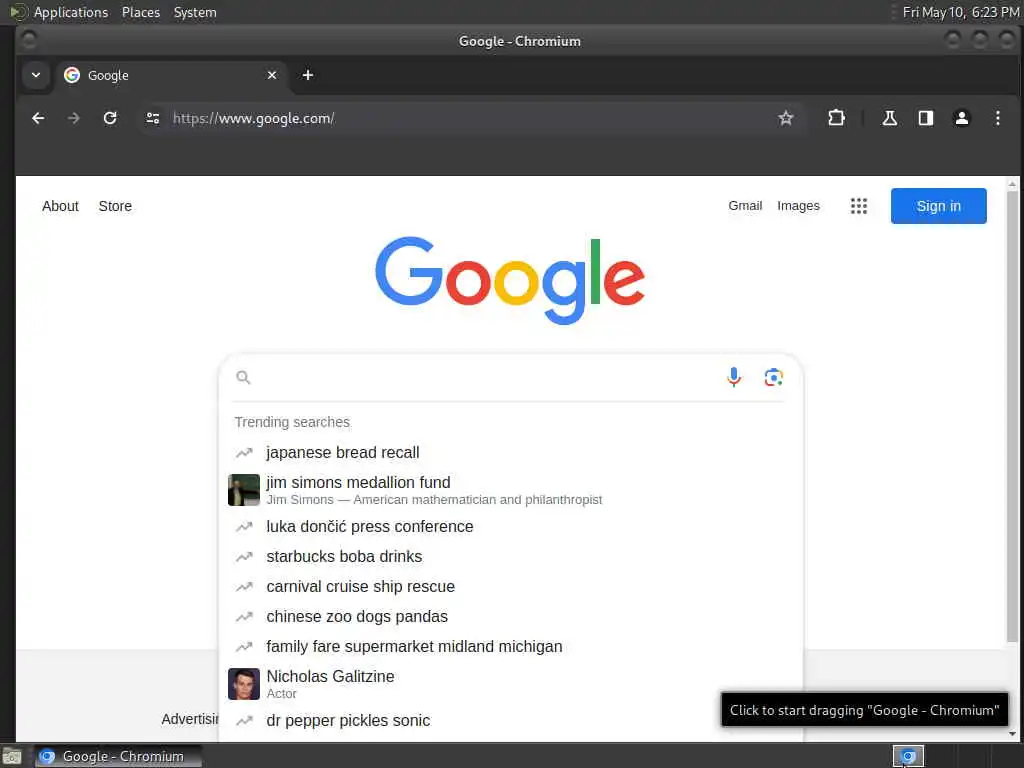Click trending arrow beside starbucks boba drinks
The height and width of the screenshot is (768, 1024).
(x=244, y=556)
